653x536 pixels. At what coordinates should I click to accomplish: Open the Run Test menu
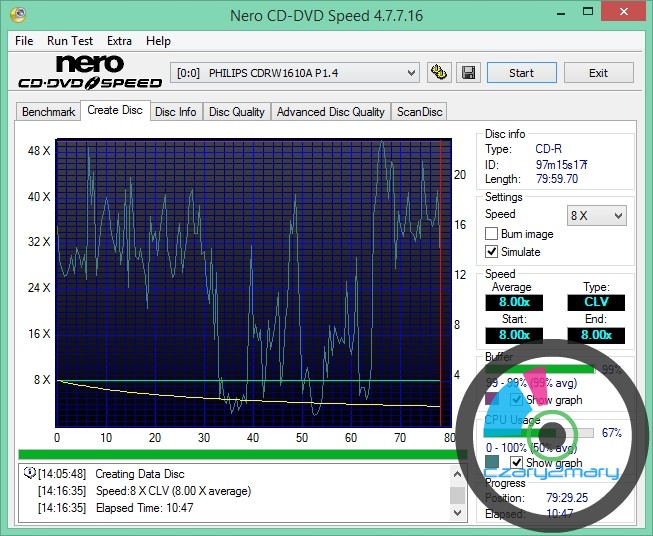(x=70, y=41)
